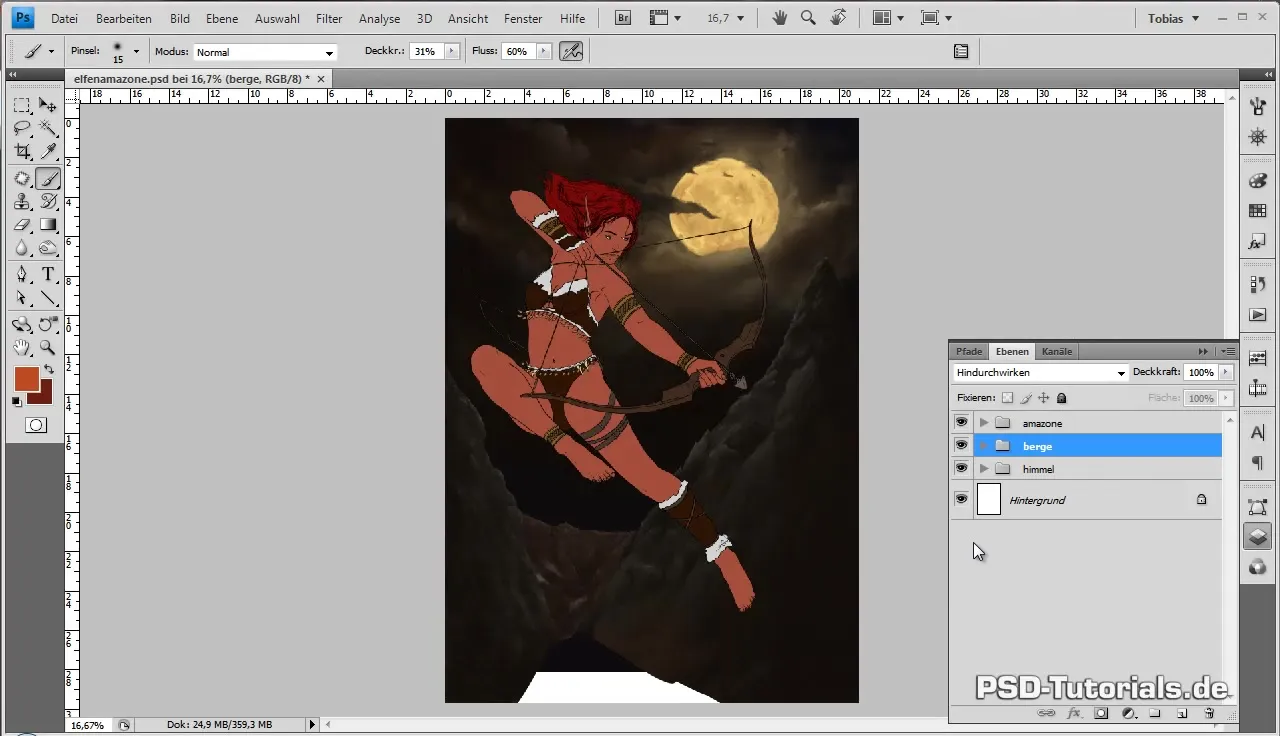1280x736 pixels.
Task: Select the Line tool
Action: [x=47, y=298]
